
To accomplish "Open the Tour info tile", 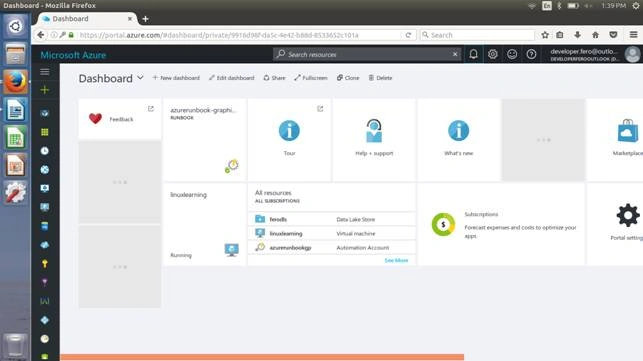I will click(289, 139).
